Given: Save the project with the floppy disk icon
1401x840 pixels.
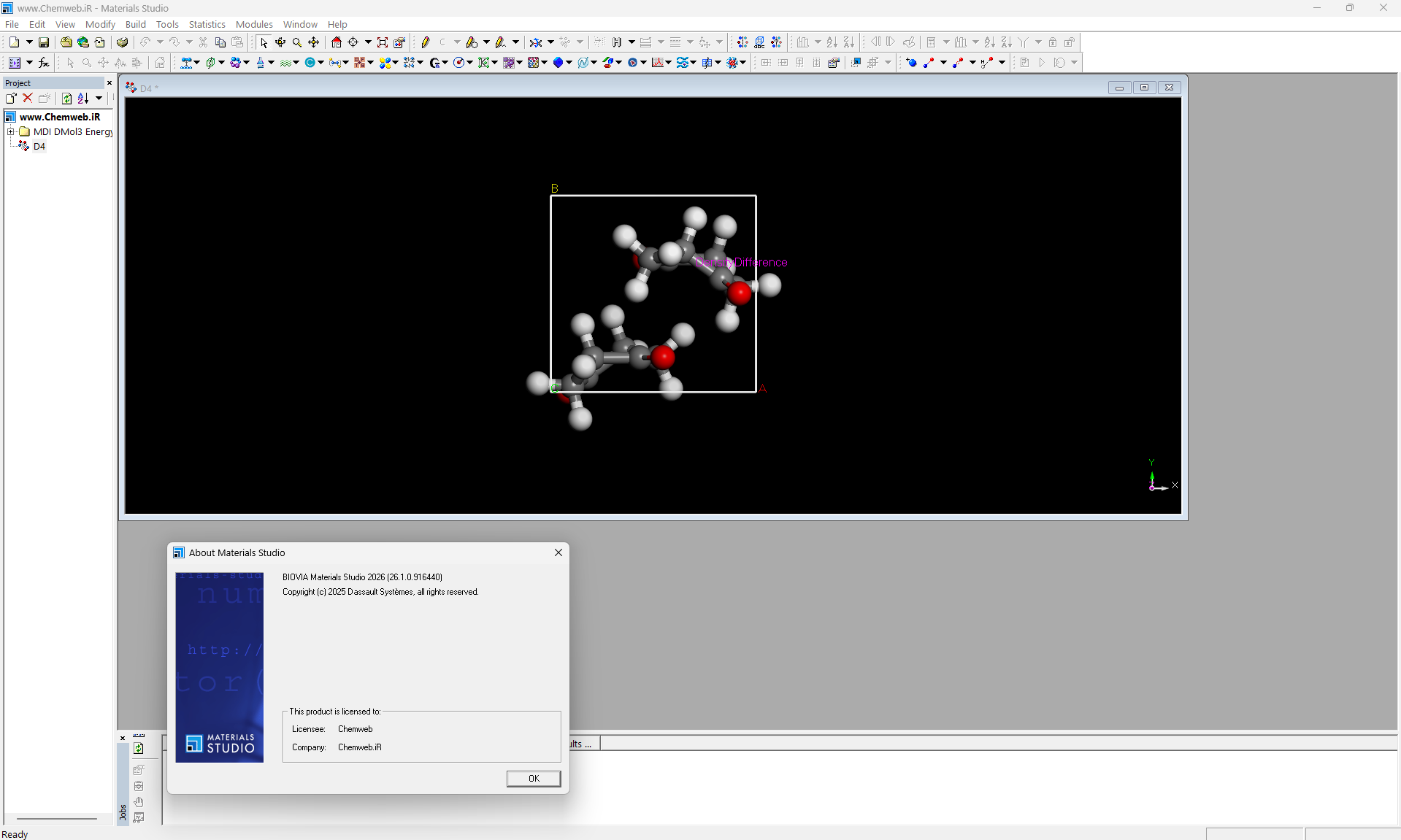Looking at the screenshot, I should click(44, 42).
